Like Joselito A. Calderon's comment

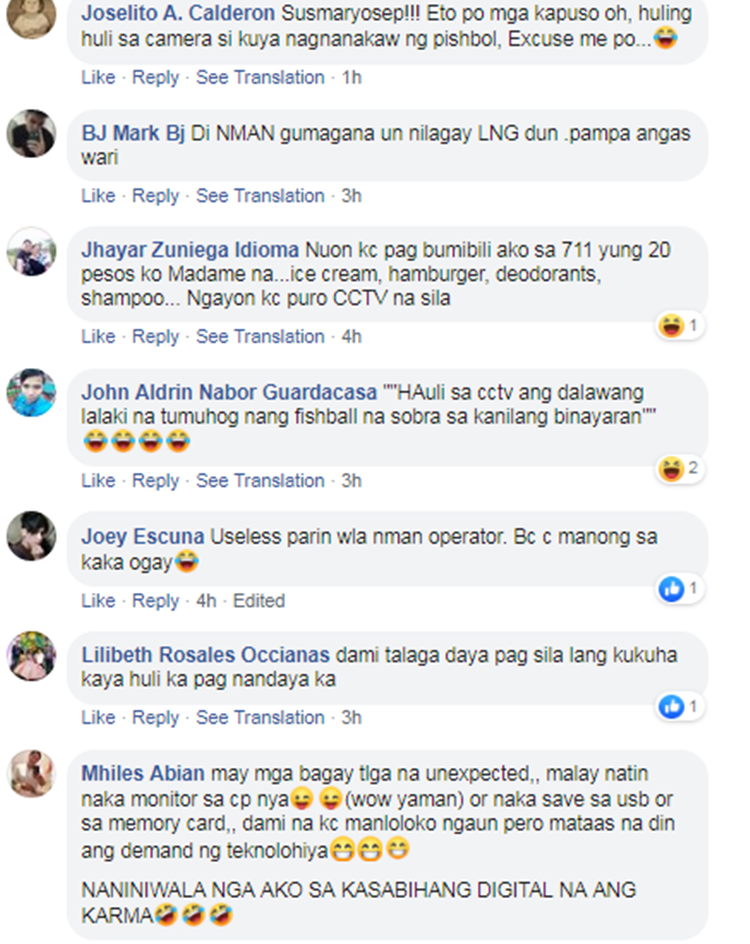[x=98, y=78]
